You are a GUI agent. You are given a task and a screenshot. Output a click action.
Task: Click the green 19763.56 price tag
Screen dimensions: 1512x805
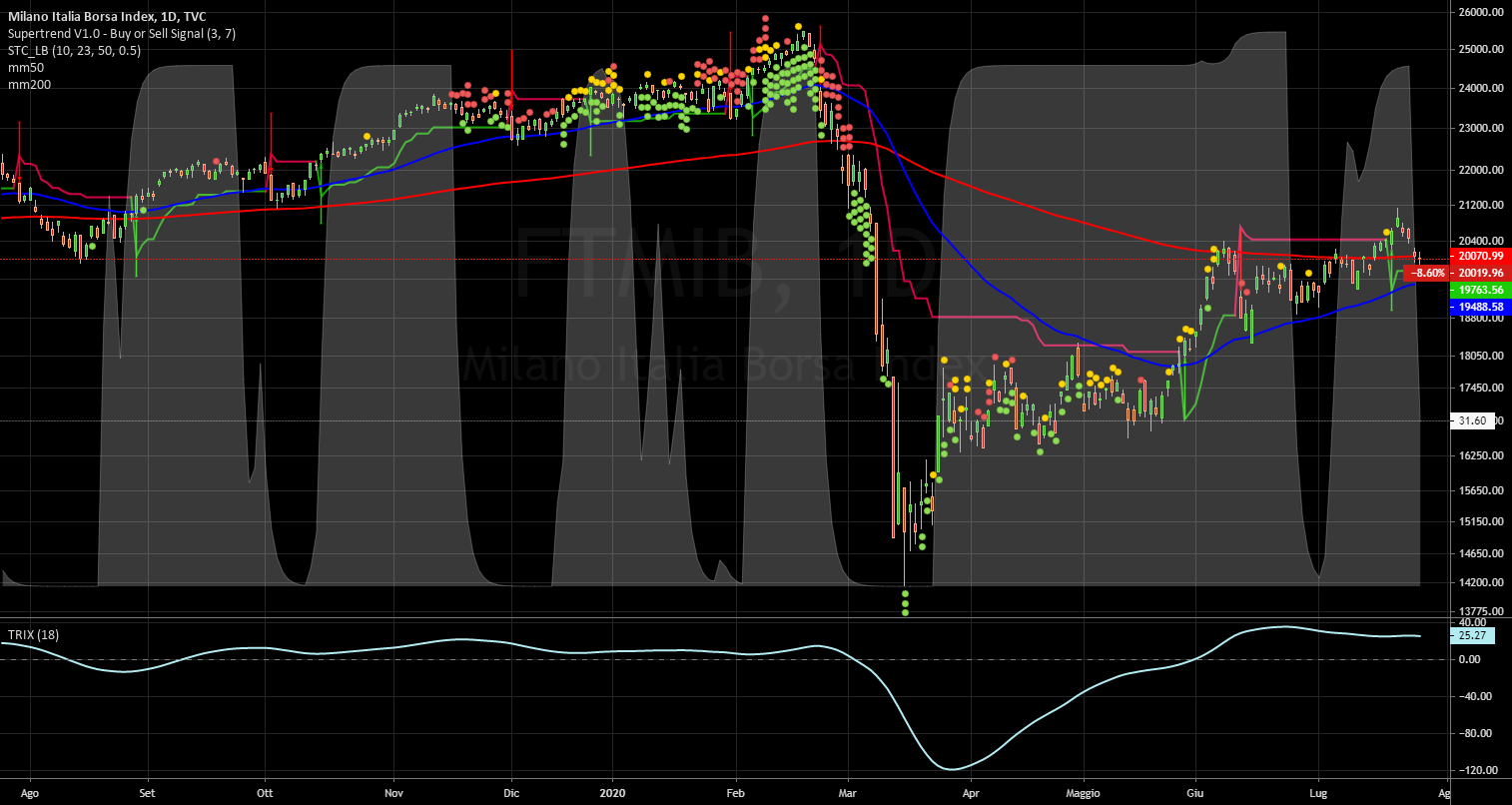click(x=1480, y=290)
